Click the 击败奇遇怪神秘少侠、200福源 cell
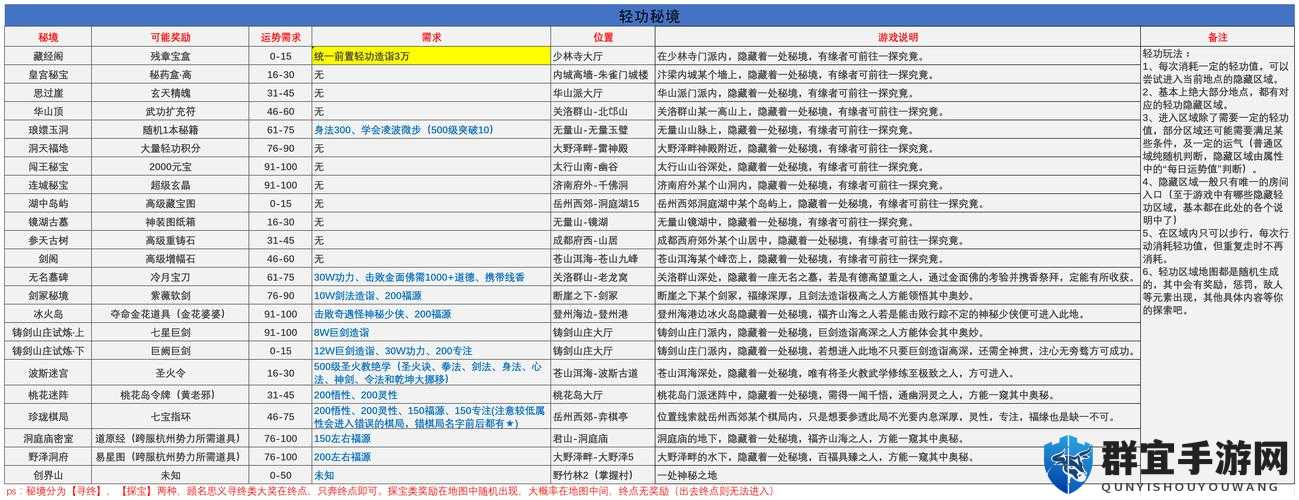The height and width of the screenshot is (500, 1299). (431, 314)
